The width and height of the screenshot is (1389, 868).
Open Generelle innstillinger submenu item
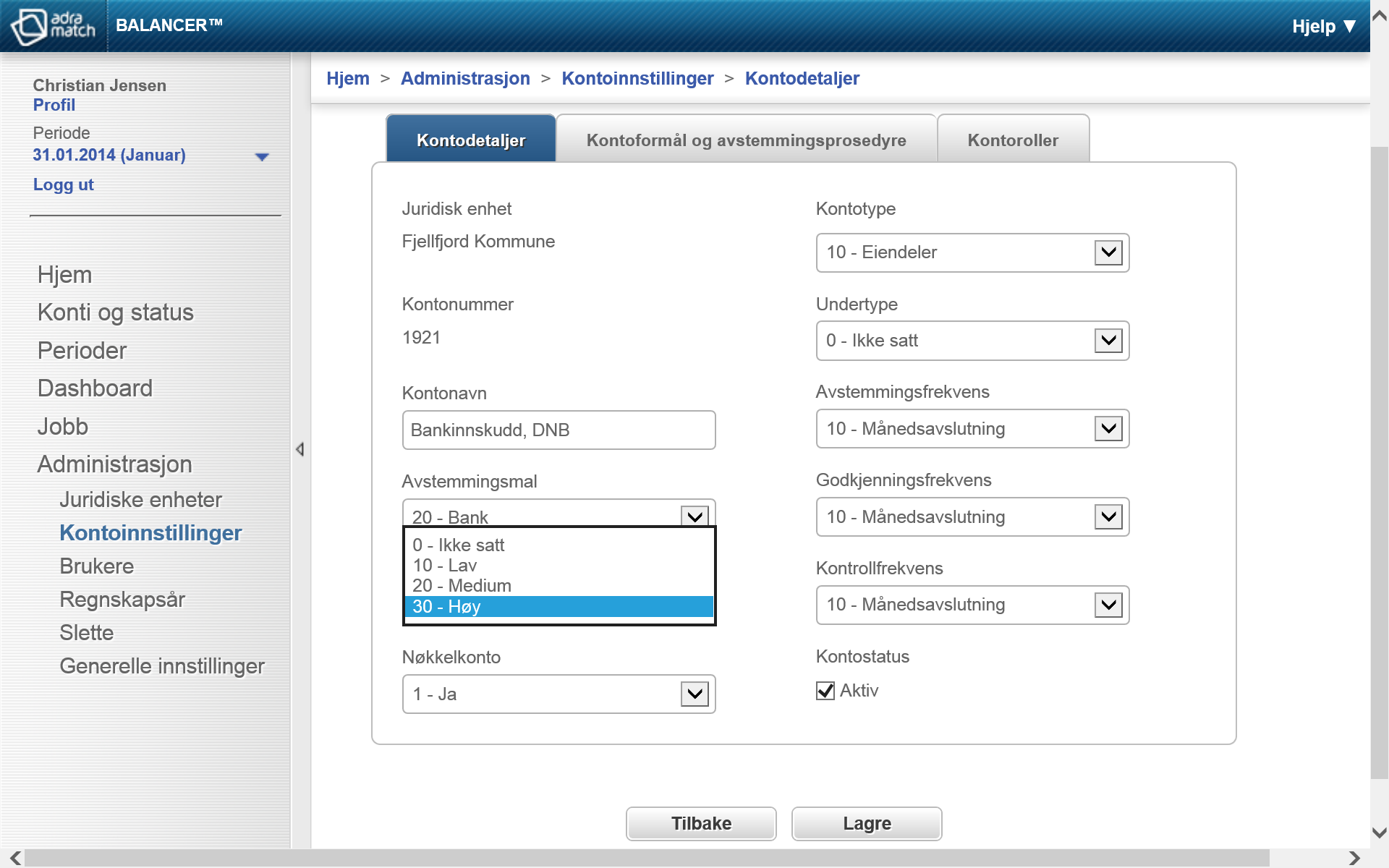click(162, 666)
